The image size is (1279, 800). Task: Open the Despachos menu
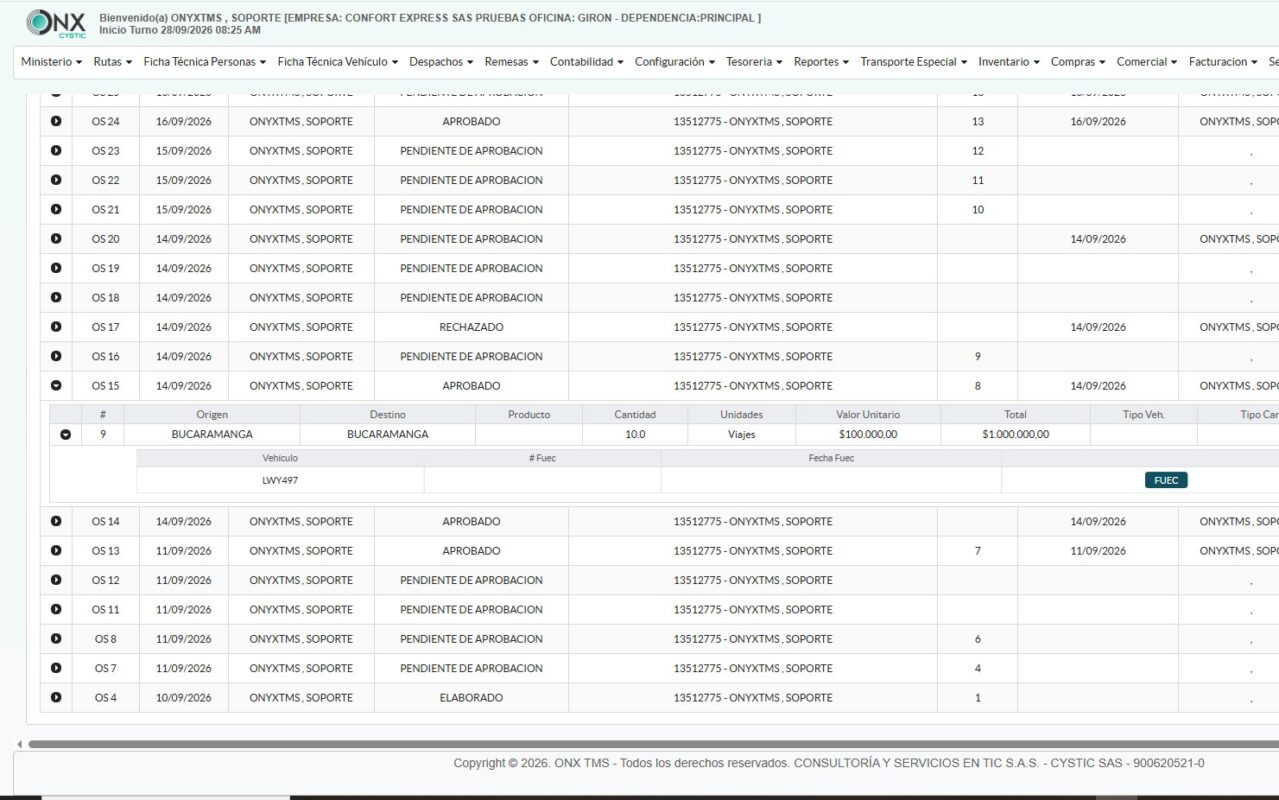[441, 62]
